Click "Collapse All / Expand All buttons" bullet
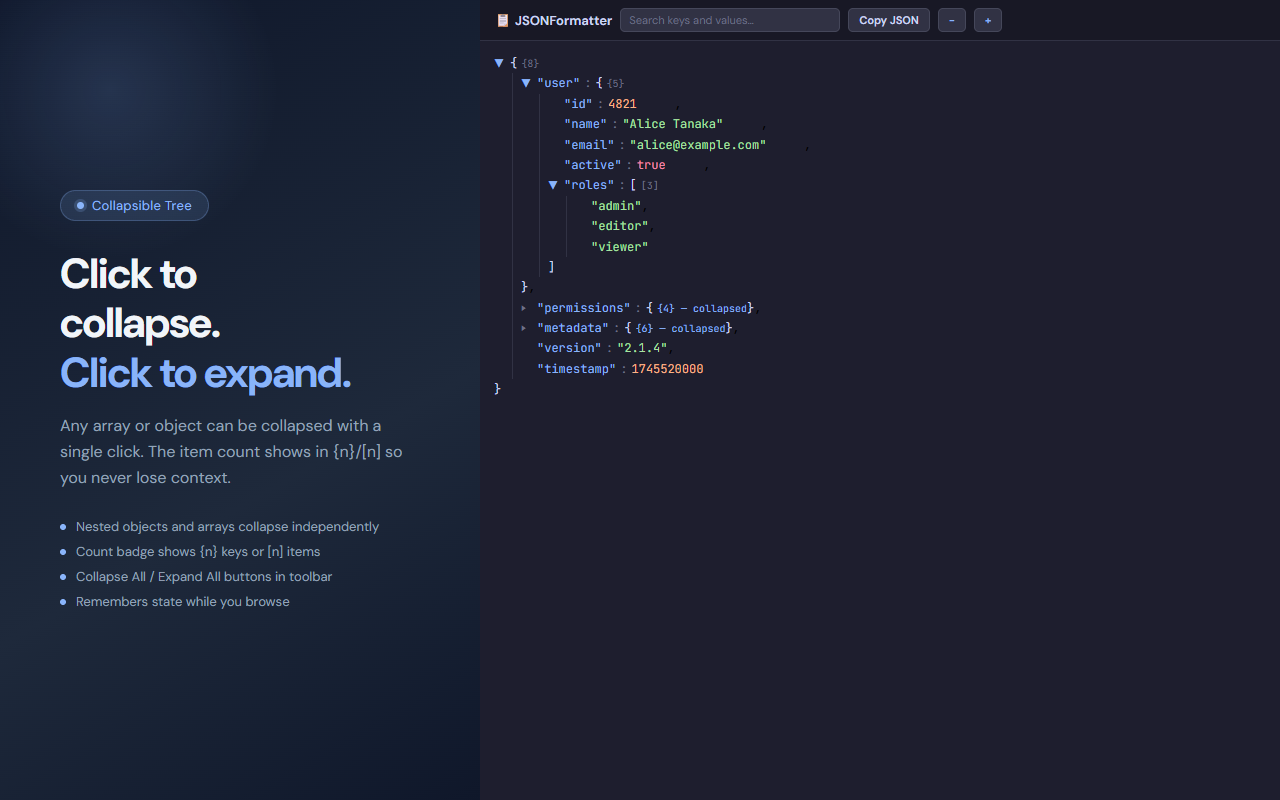 click(204, 577)
